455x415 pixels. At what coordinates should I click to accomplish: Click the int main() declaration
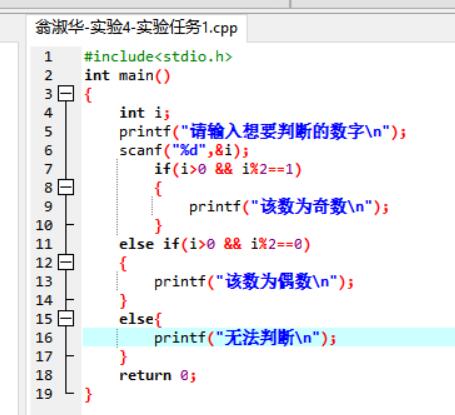tap(127, 76)
